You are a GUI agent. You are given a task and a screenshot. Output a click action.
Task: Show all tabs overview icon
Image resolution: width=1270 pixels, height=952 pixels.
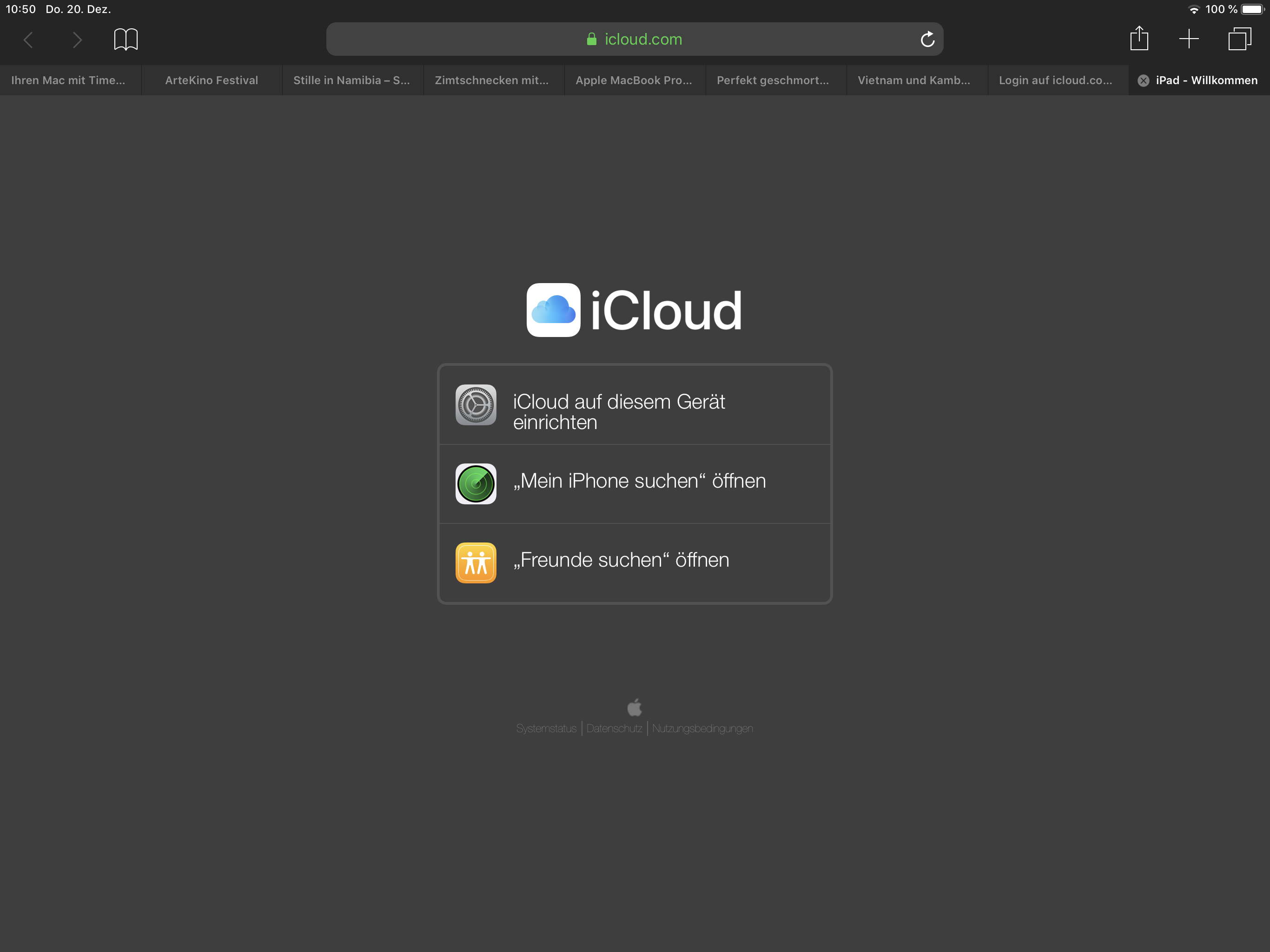click(1239, 39)
